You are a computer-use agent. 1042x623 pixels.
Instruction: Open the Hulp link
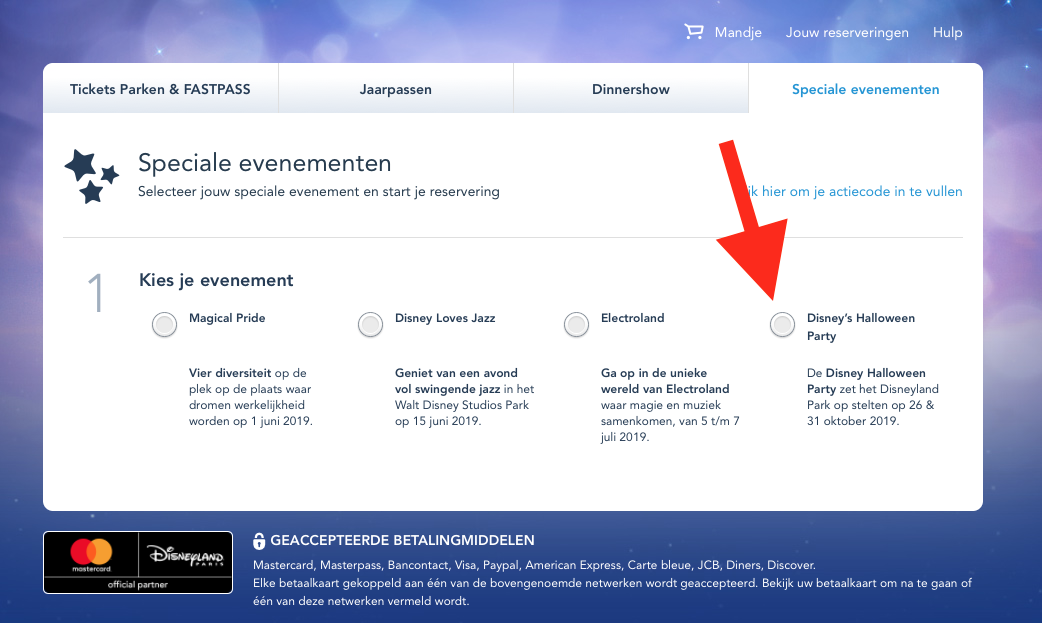(x=947, y=32)
